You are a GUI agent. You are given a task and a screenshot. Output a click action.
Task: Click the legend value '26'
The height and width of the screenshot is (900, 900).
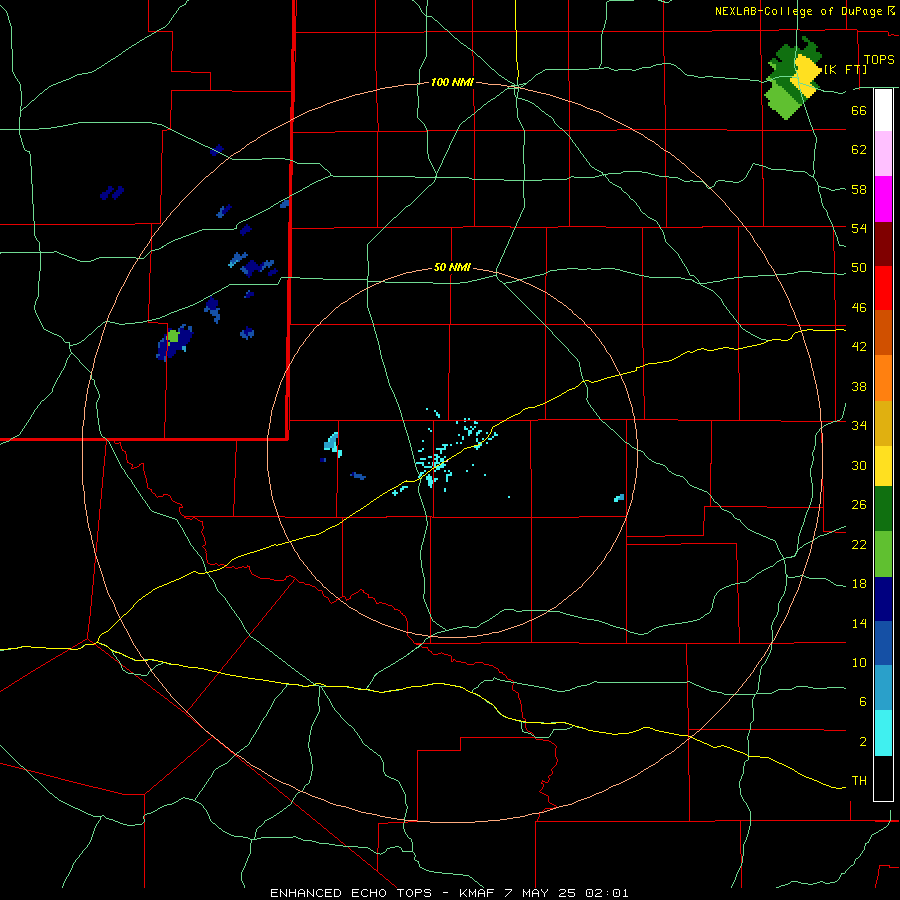(x=859, y=505)
